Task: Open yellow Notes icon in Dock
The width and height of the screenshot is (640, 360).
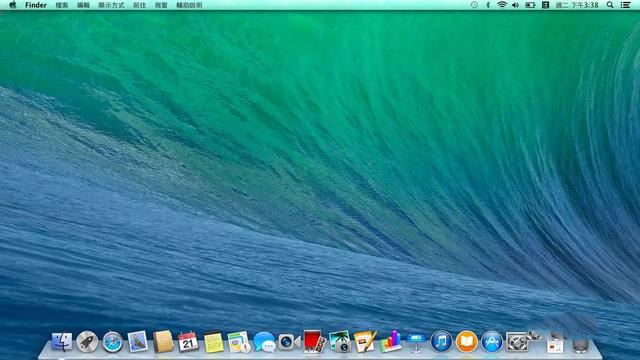Action: (x=213, y=342)
